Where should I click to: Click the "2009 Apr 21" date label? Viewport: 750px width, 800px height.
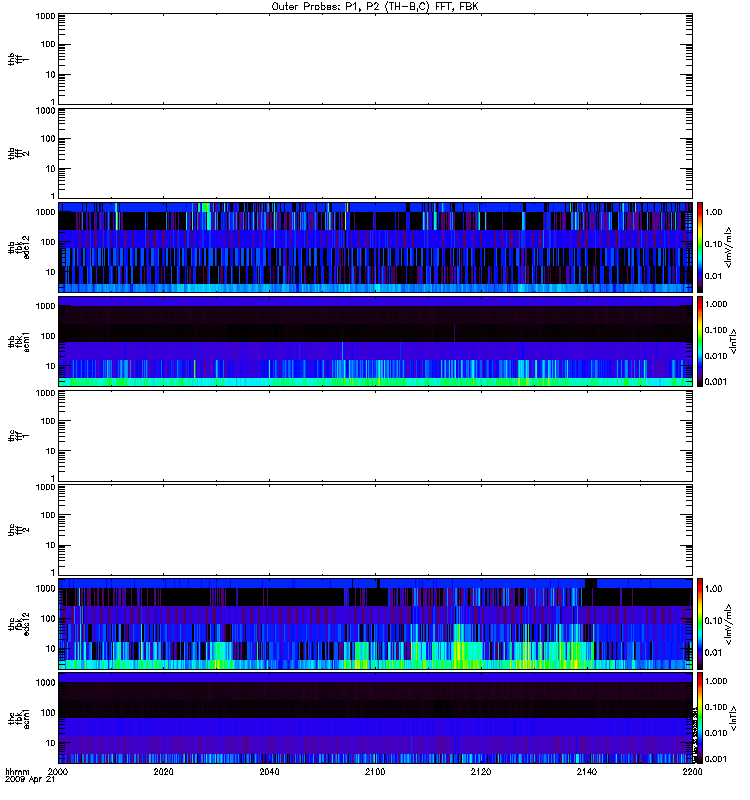[x=30, y=780]
